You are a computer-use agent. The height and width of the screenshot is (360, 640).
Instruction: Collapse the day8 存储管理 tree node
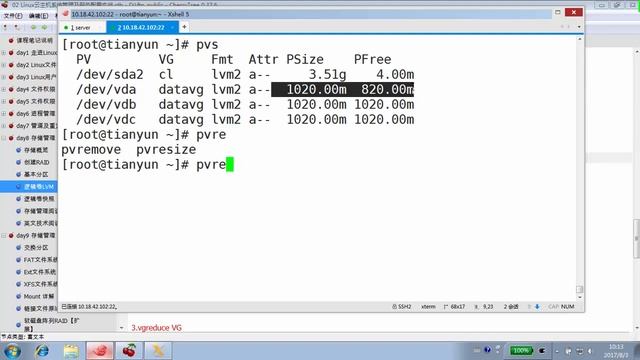click(x=4, y=138)
